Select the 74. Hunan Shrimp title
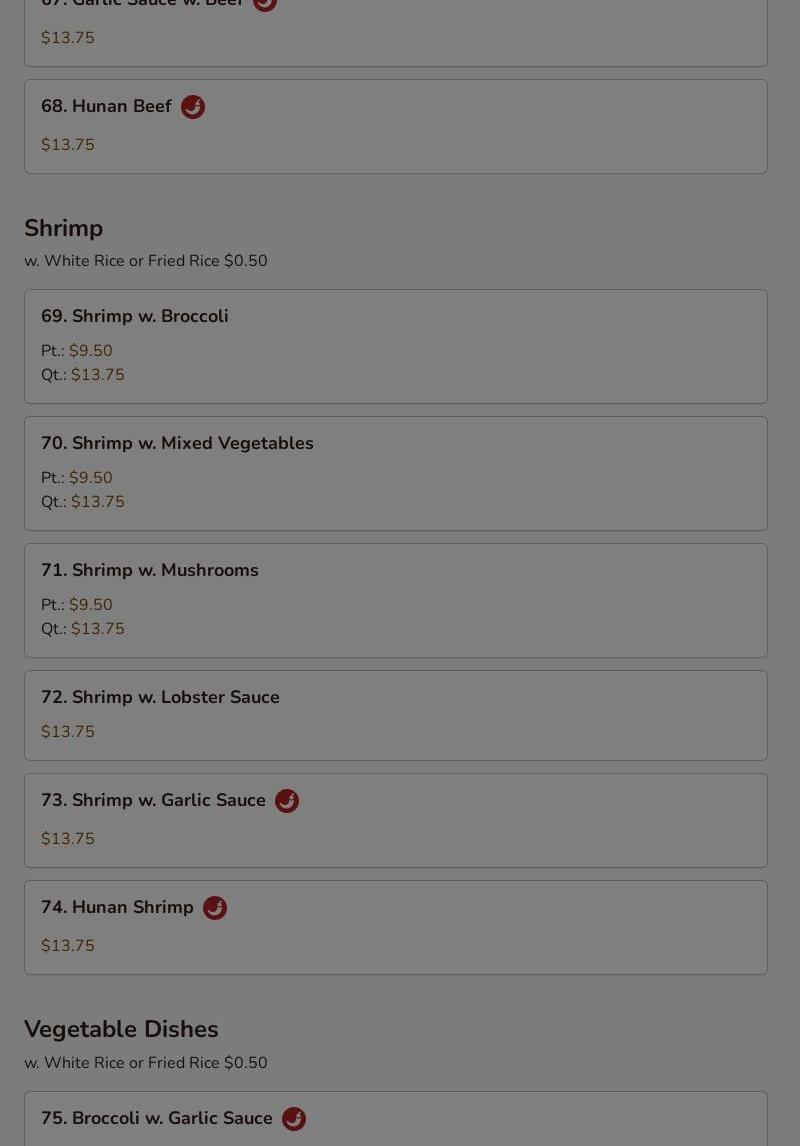Screen dimensions: 800x1146 point(117,907)
